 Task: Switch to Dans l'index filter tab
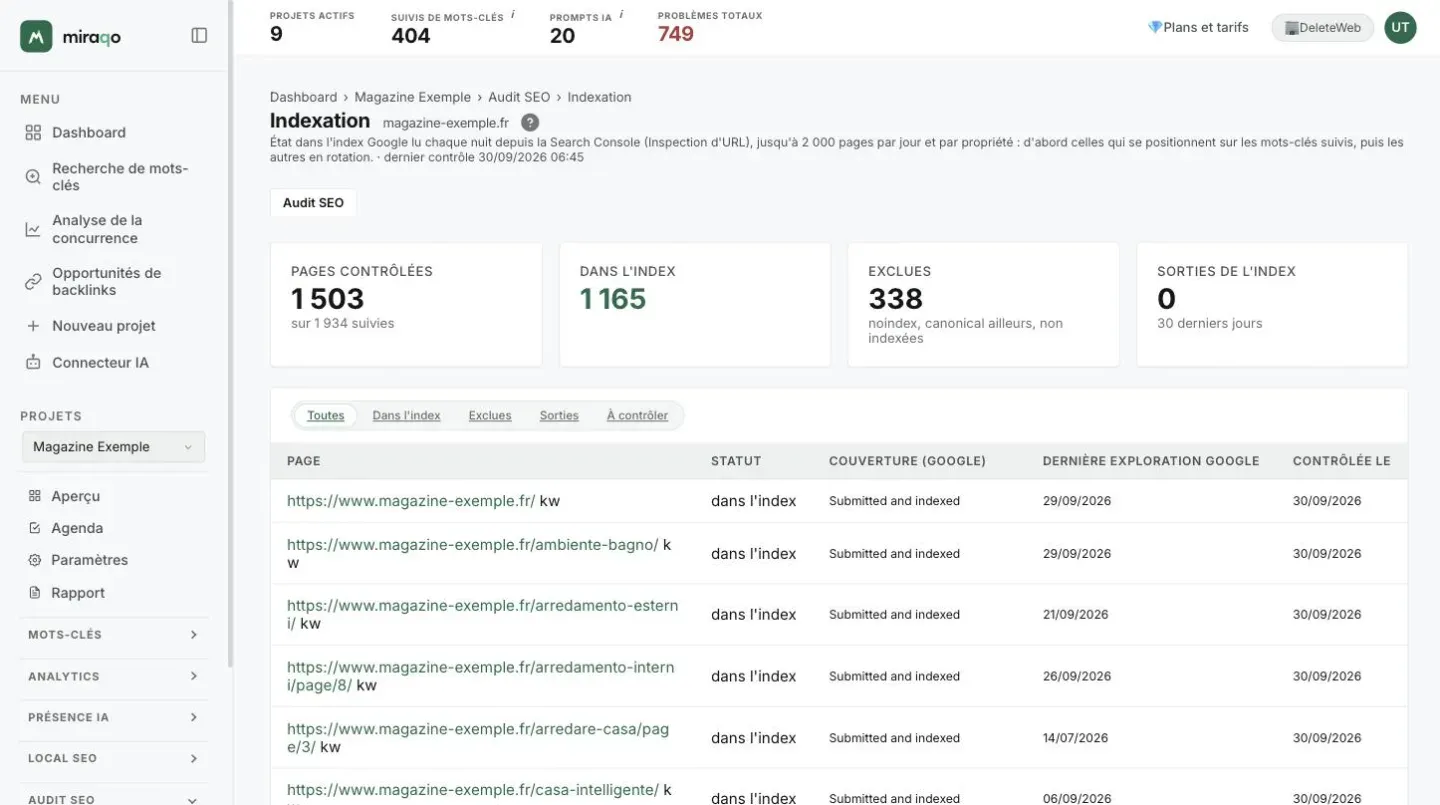406,416
